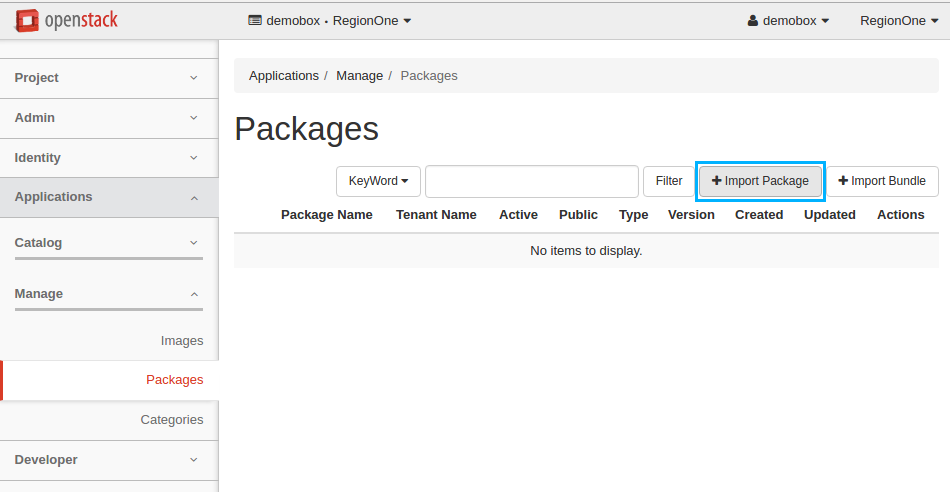Expand the Admin sidebar section

point(108,118)
